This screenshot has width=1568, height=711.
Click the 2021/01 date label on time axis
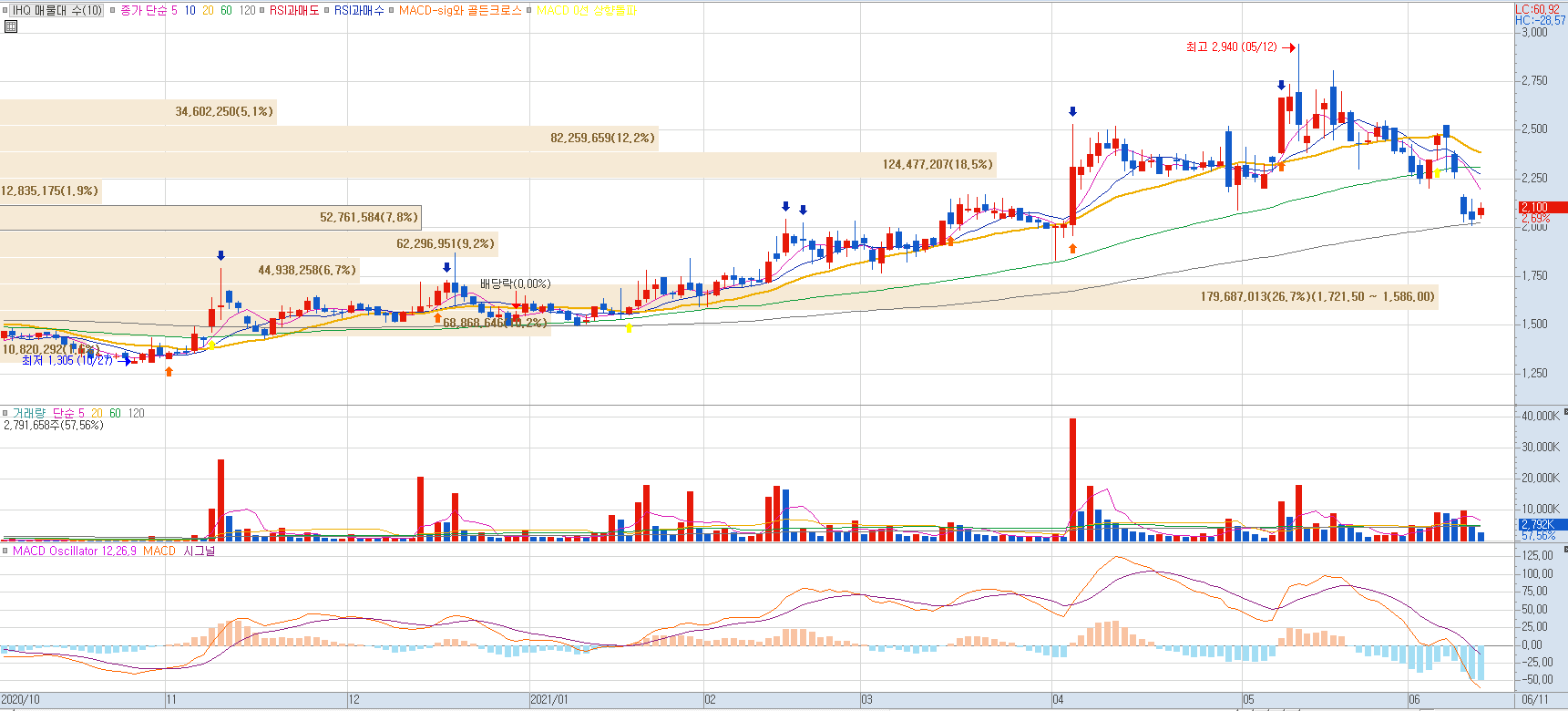click(549, 700)
